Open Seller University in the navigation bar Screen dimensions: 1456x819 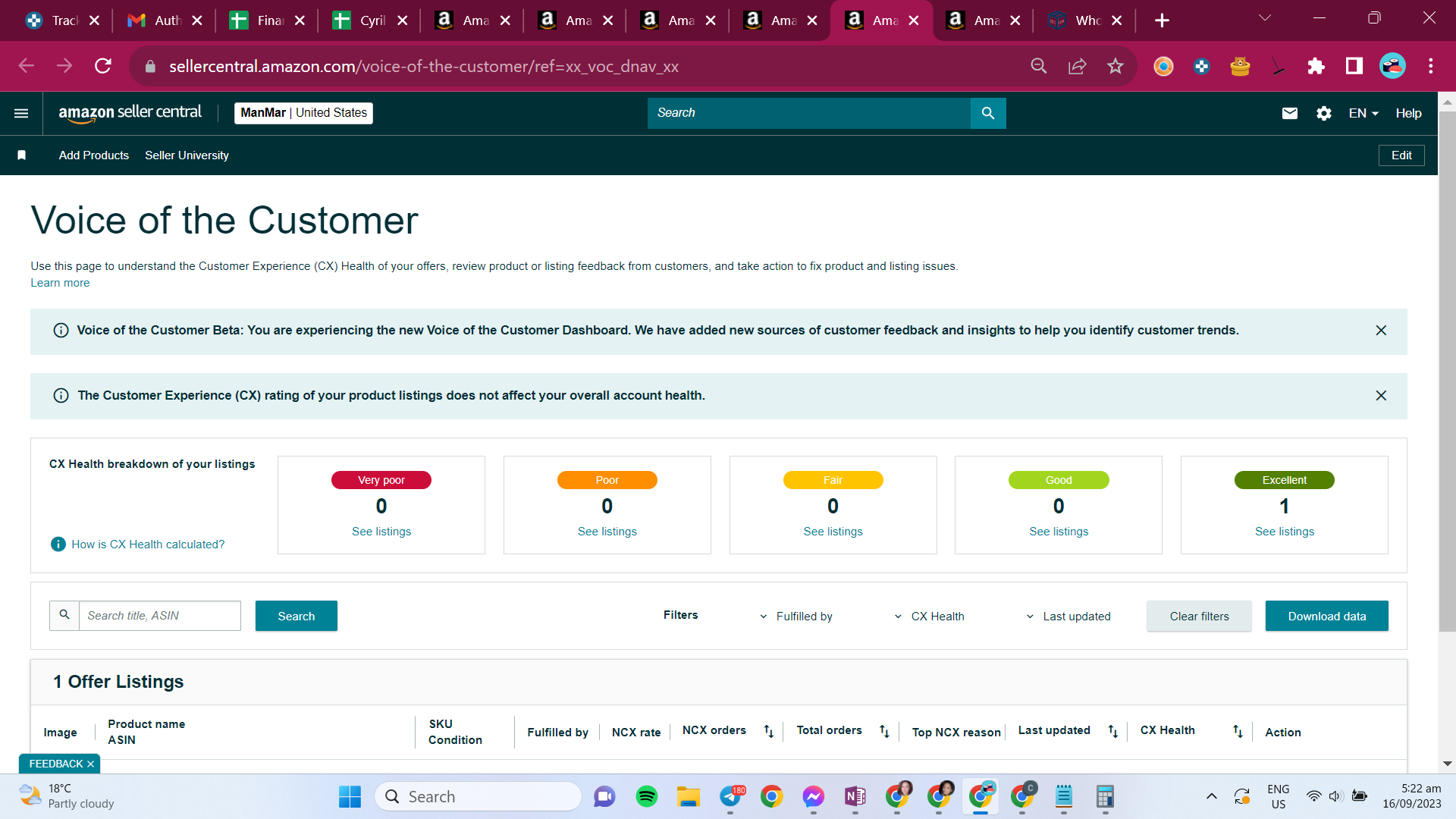coord(187,155)
